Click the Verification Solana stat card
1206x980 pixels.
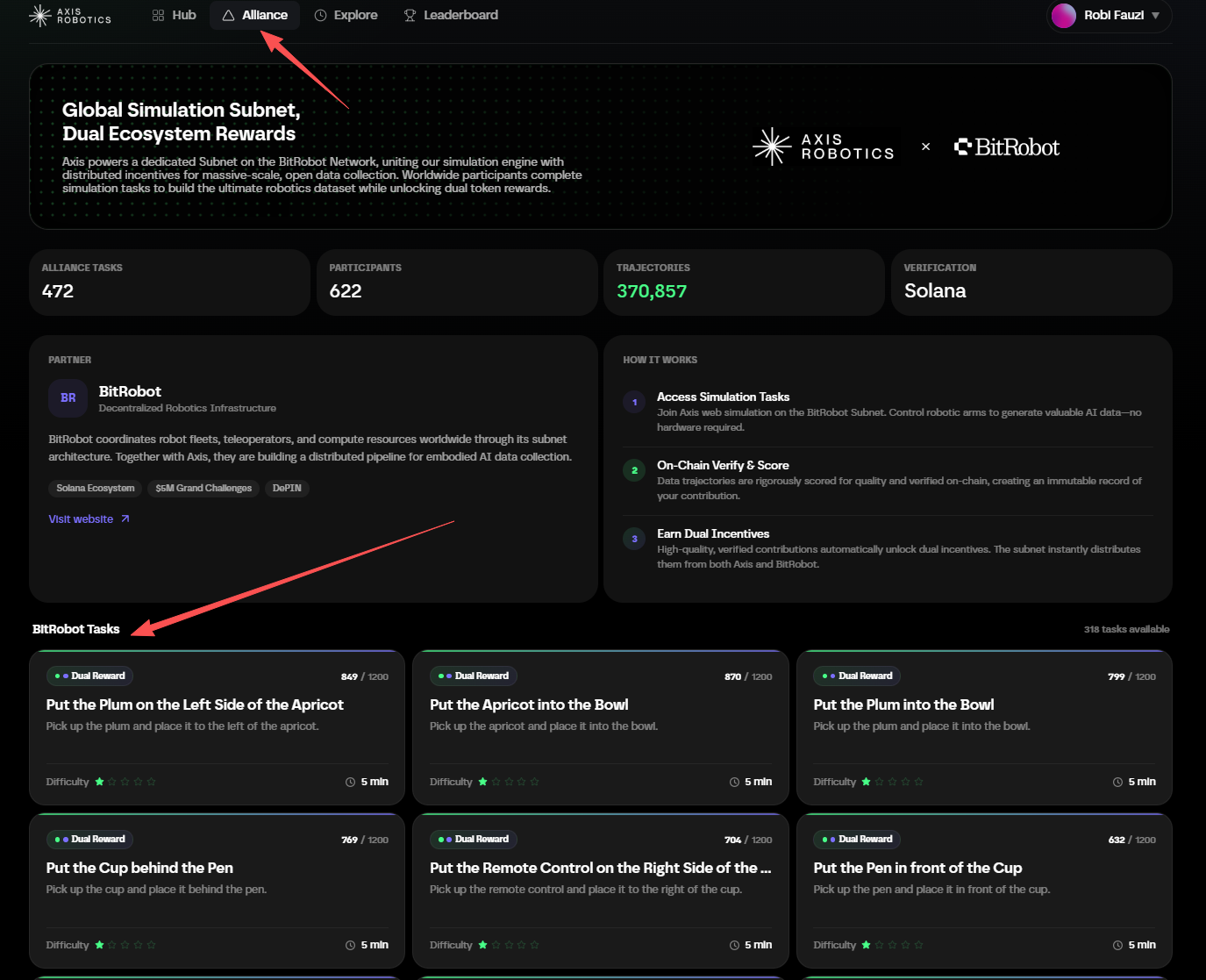[x=1031, y=283]
